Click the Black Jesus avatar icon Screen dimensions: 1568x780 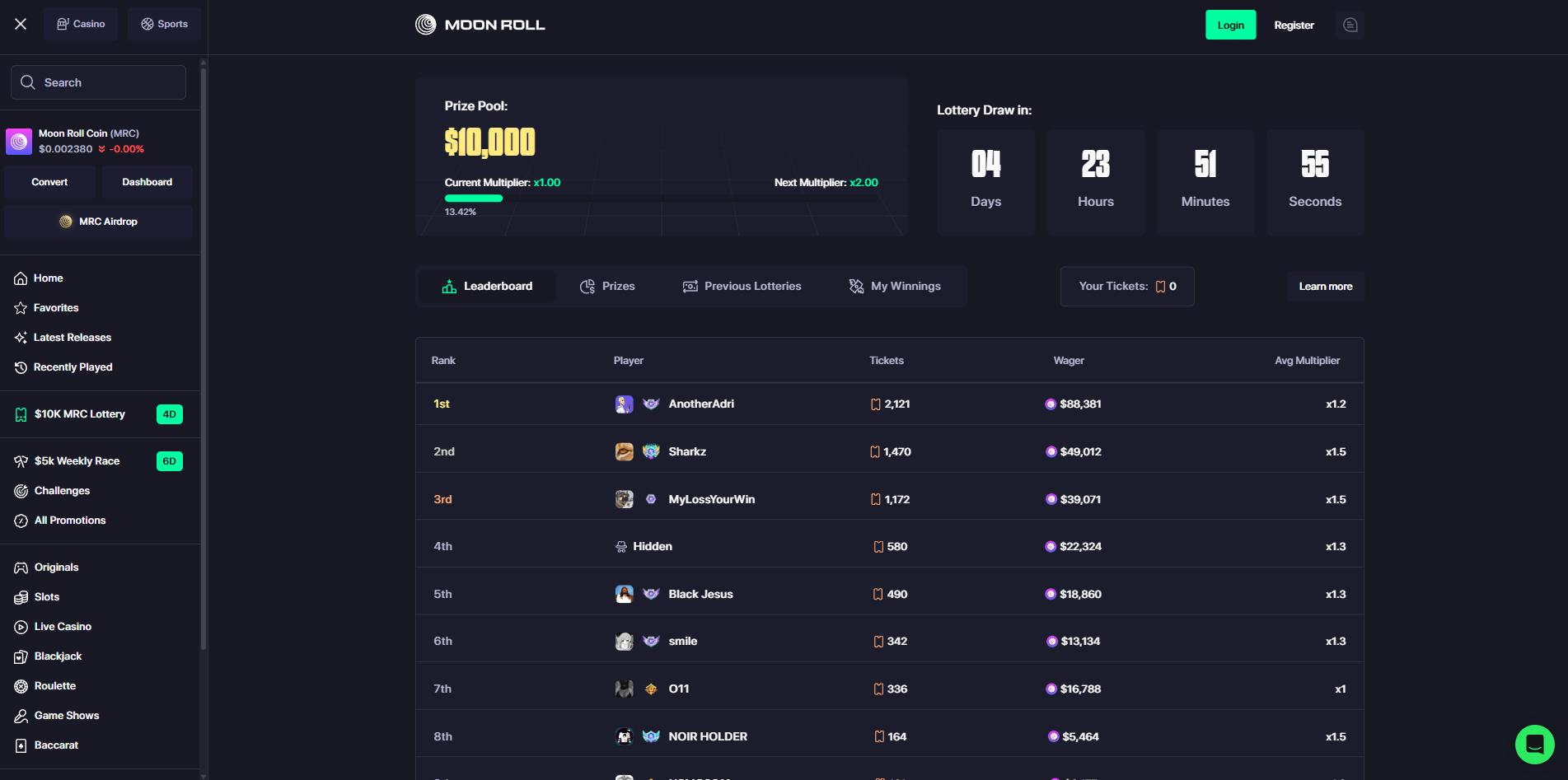624,594
